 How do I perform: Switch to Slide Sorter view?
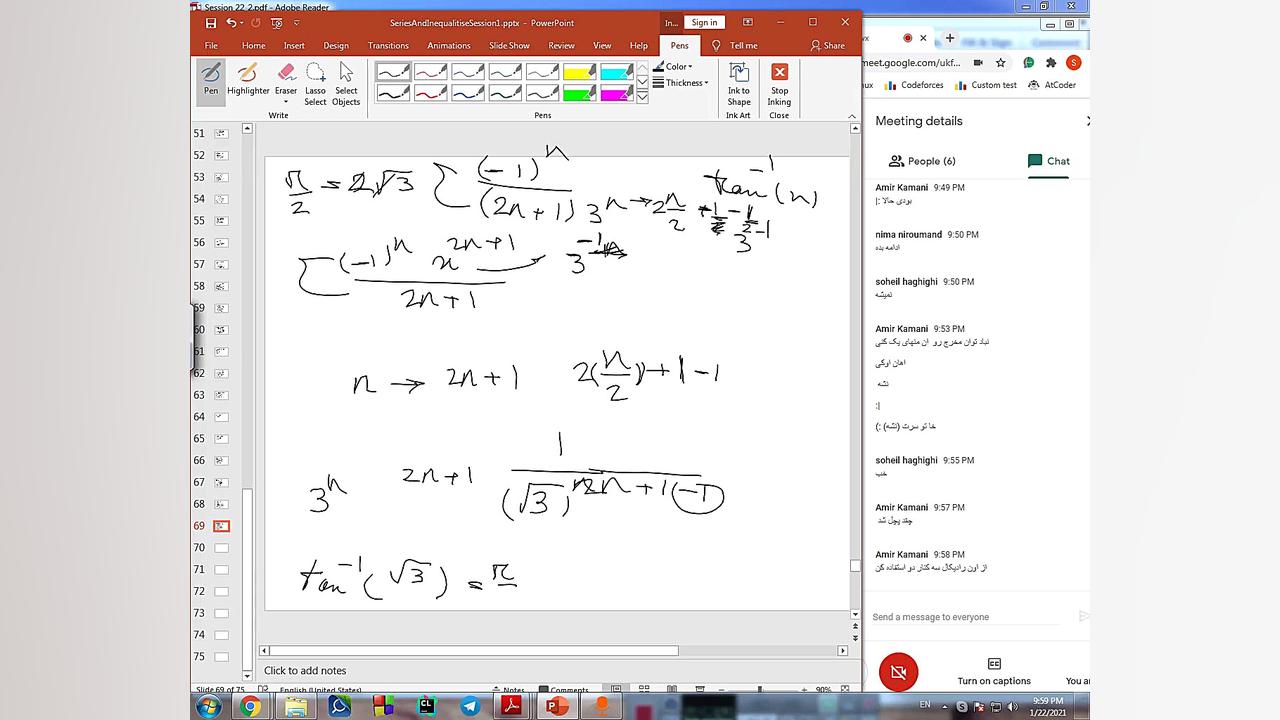[644, 689]
